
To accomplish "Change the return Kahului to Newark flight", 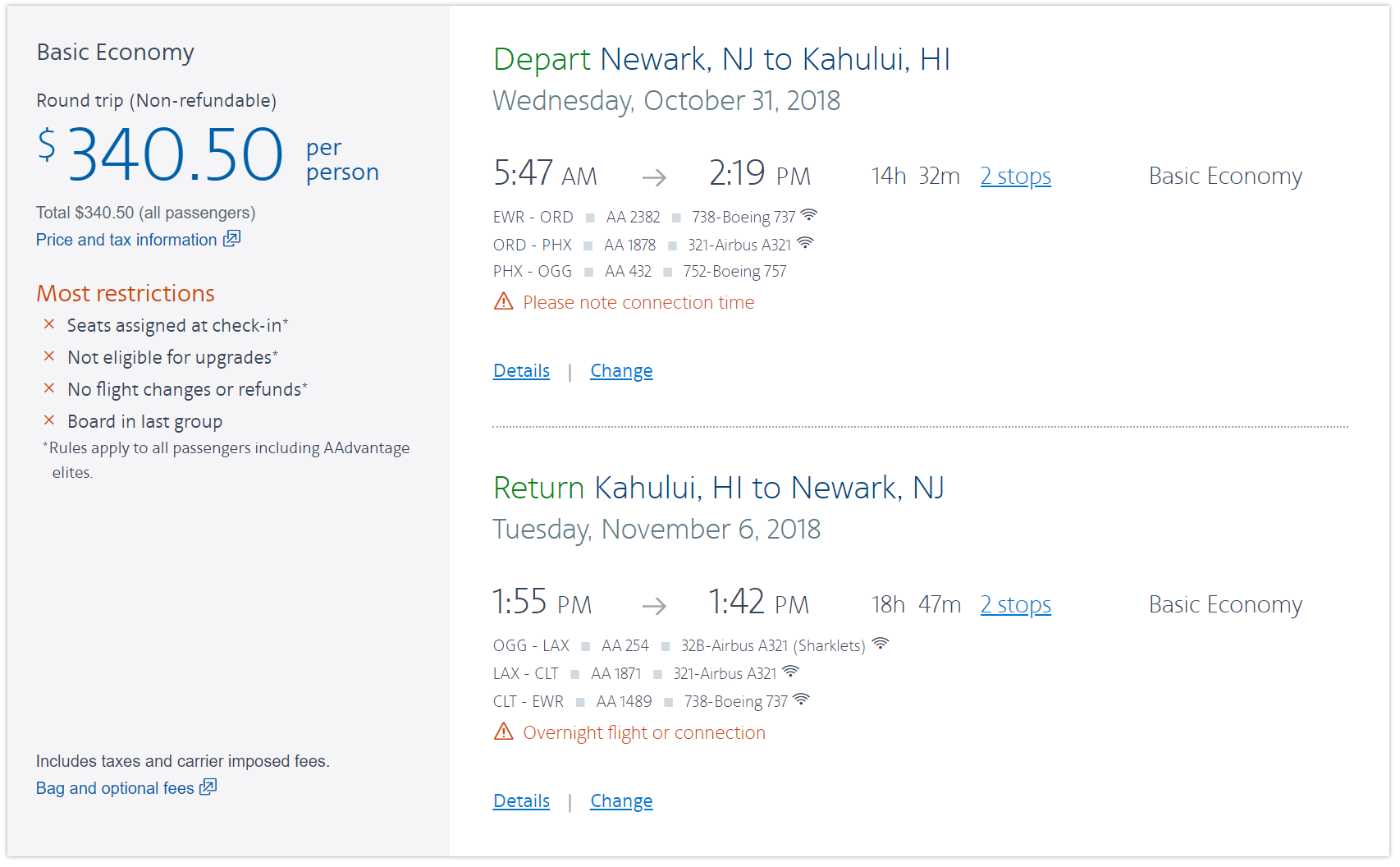I will tap(621, 801).
